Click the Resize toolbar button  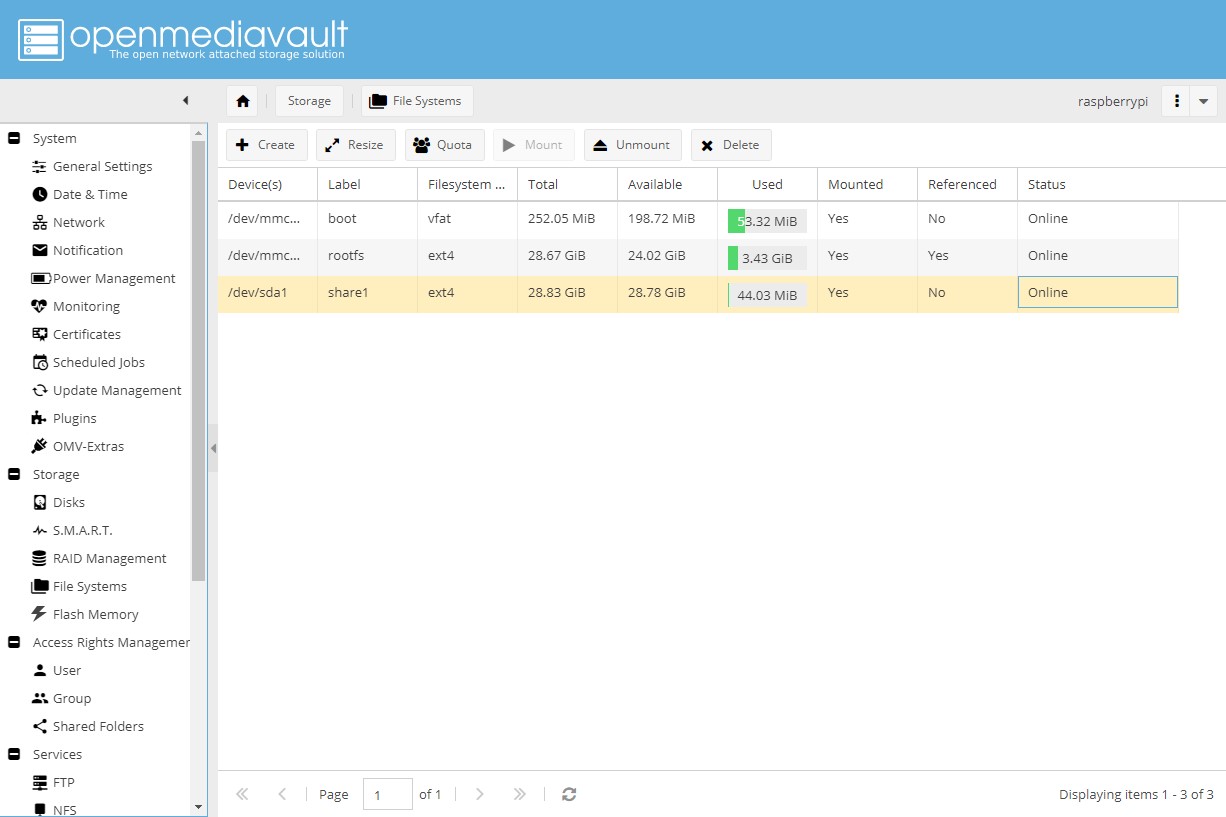point(356,145)
